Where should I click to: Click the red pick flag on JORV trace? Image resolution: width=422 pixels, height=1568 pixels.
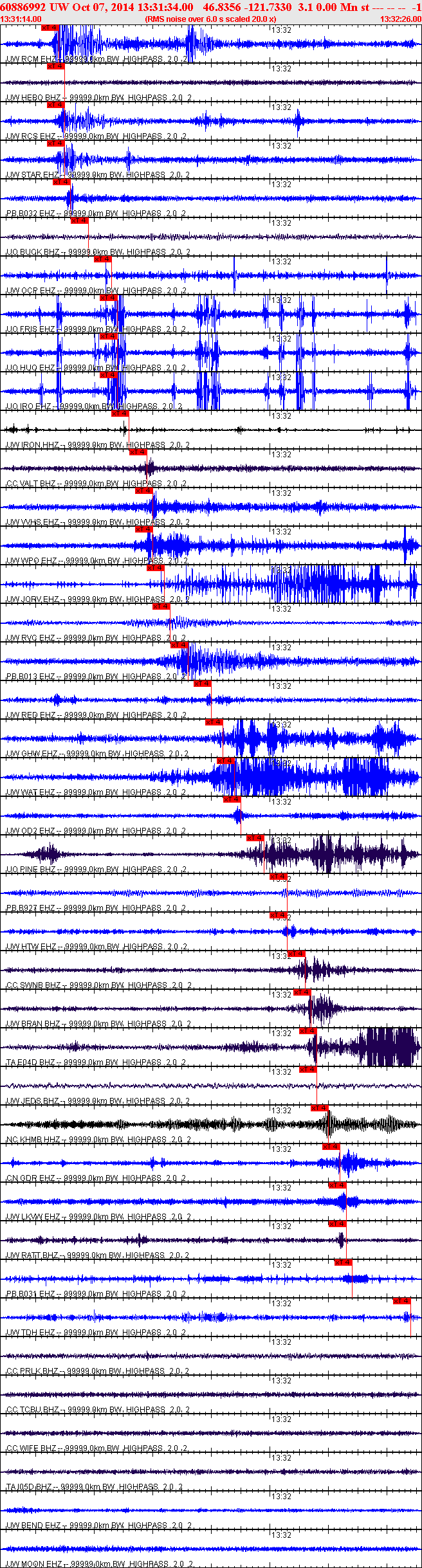156,568
